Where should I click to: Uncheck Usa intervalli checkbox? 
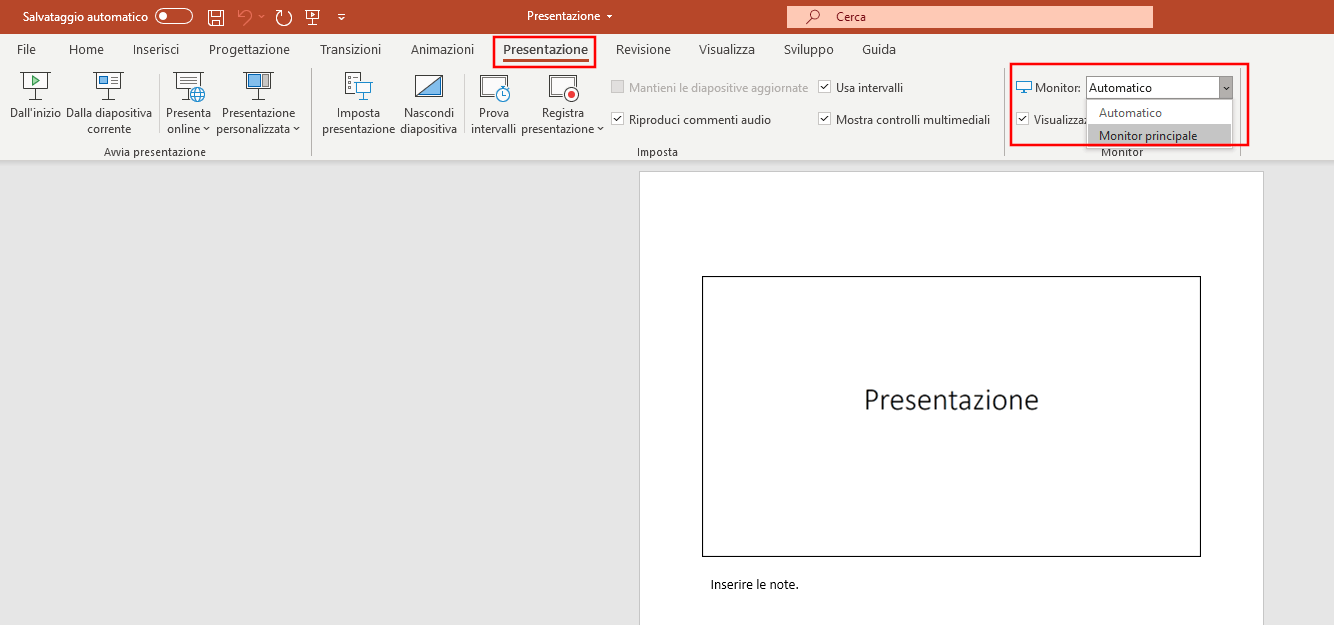tap(824, 88)
